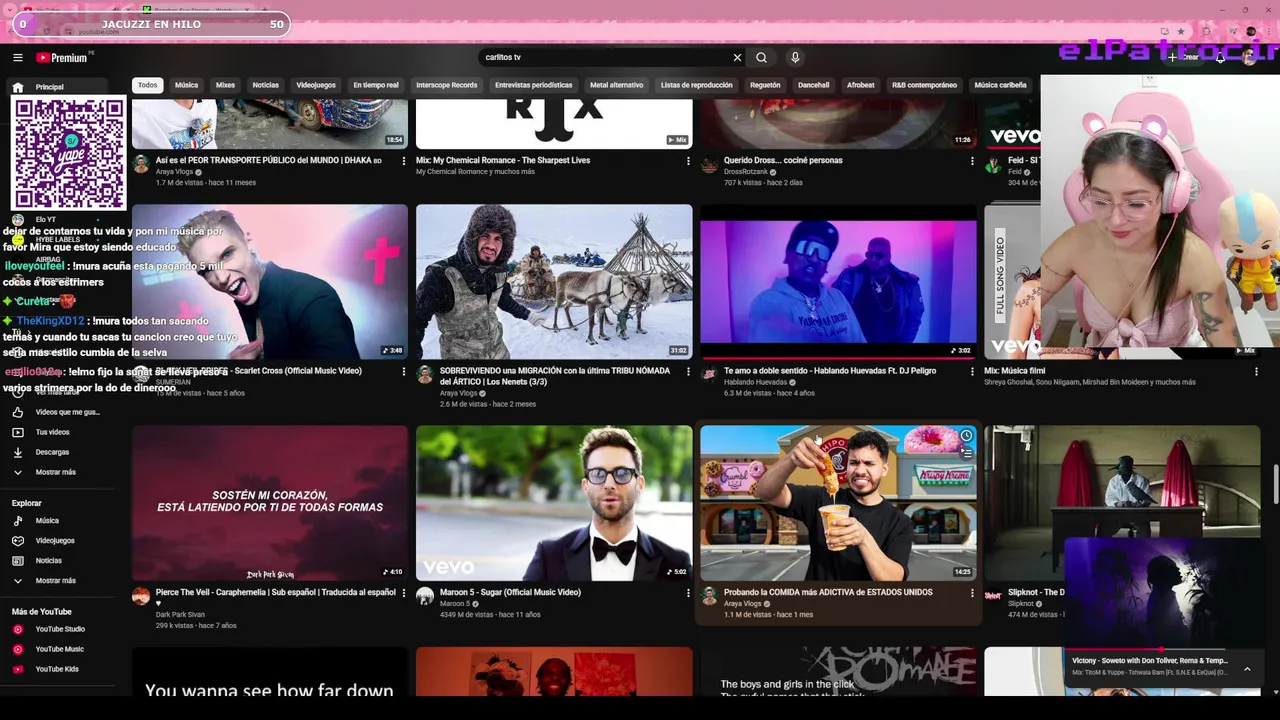
Task: Open Videojuegos under Explorar
Action: pos(56,541)
